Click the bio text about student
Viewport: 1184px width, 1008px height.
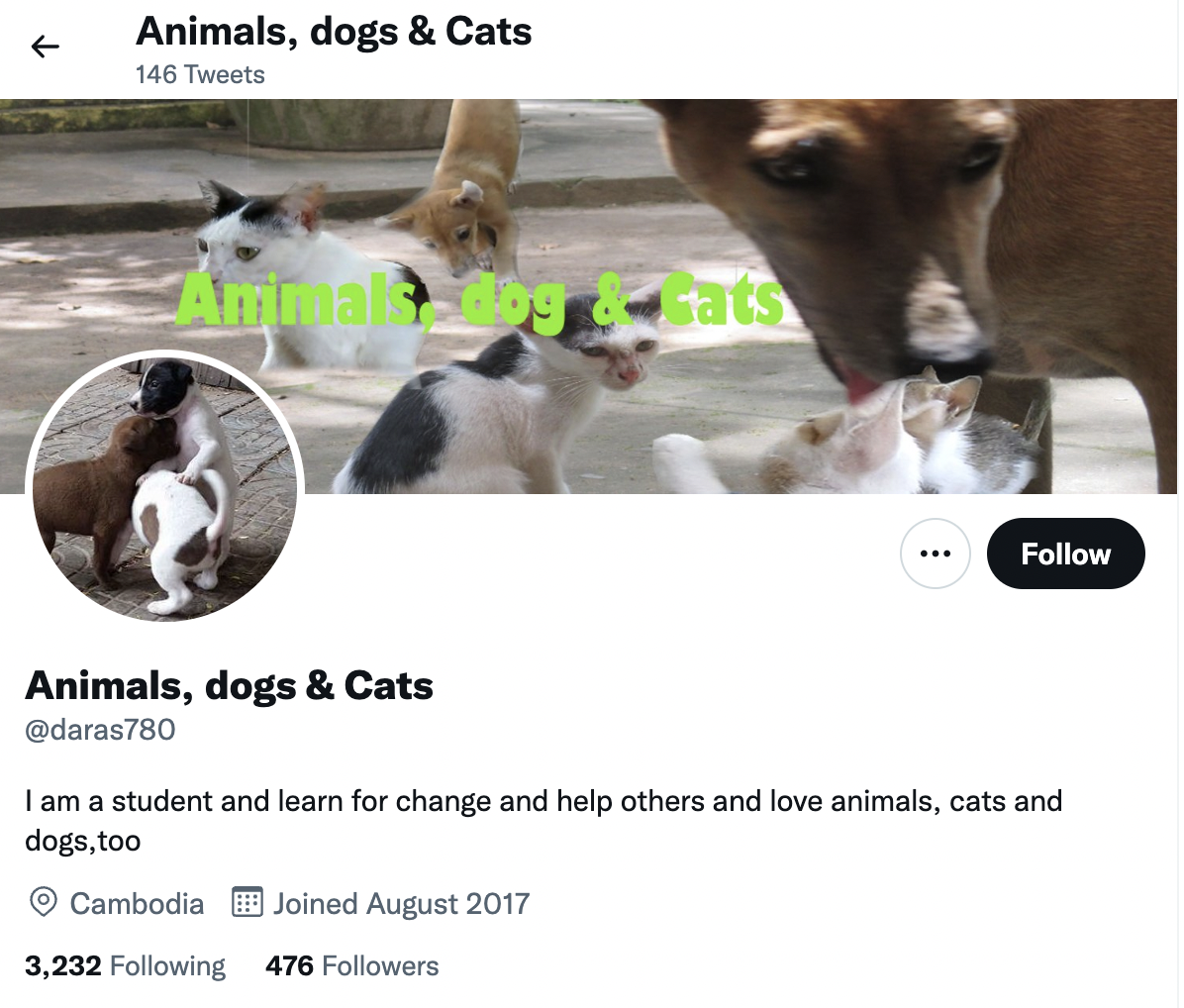click(543, 821)
